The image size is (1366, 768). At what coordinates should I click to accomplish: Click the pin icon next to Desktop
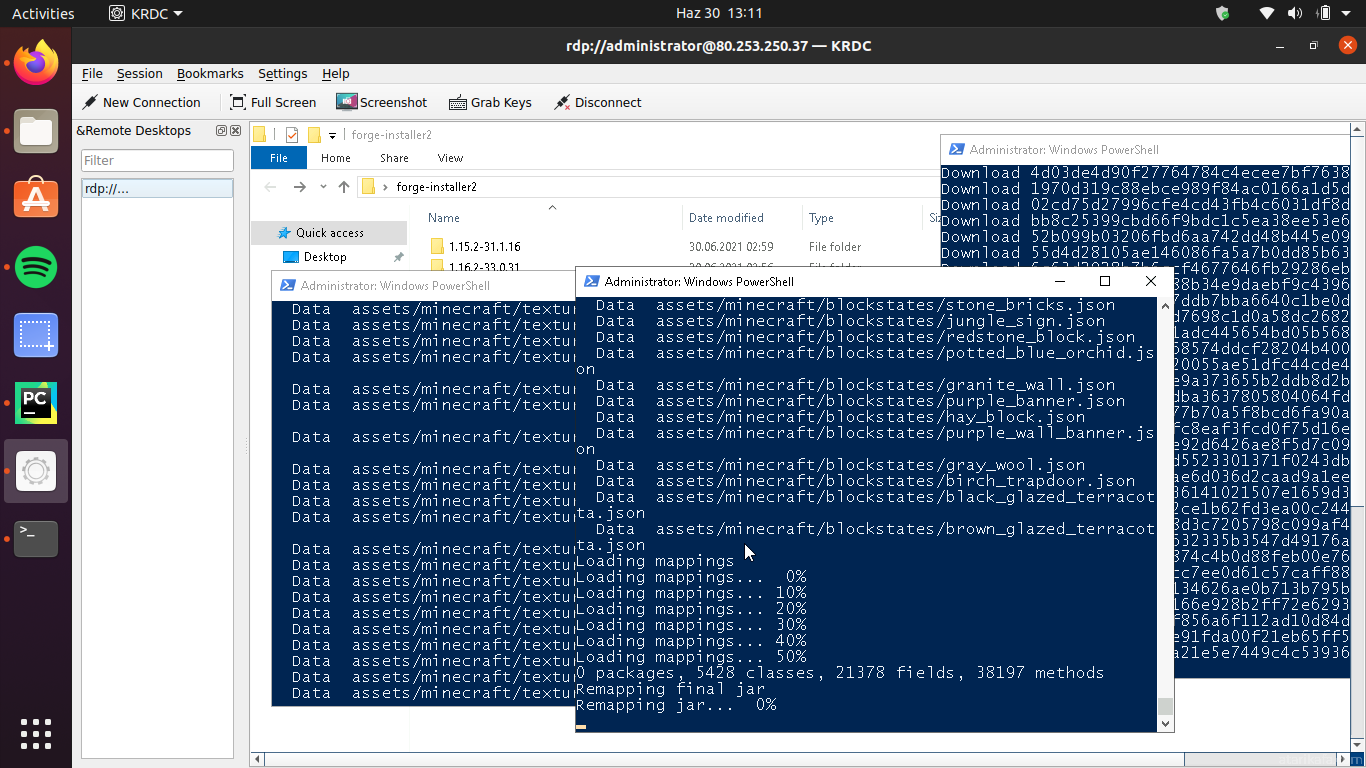pos(398,257)
